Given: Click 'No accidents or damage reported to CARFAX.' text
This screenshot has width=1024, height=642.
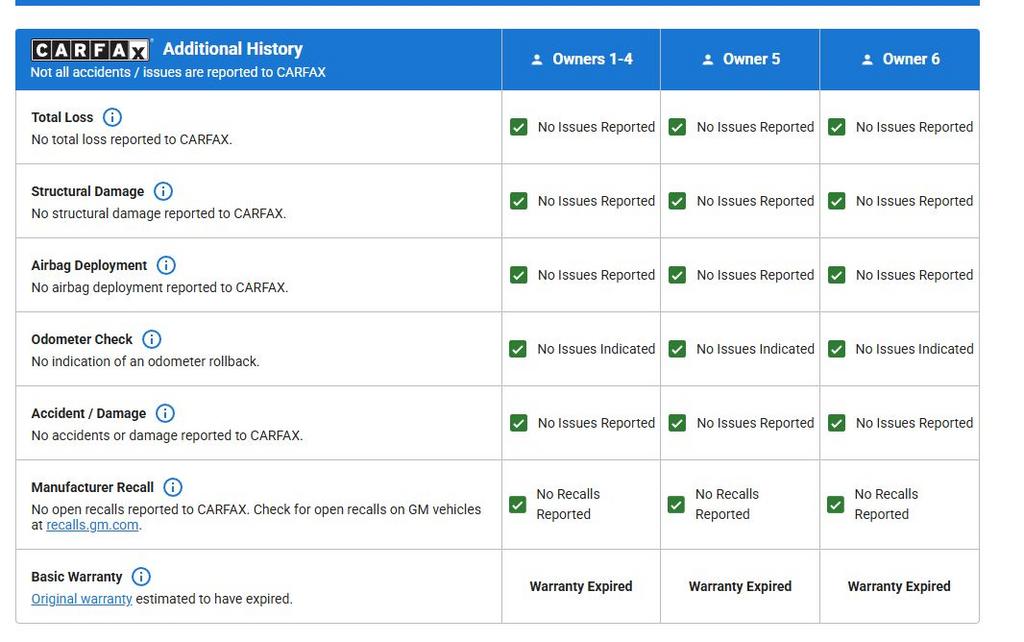Looking at the screenshot, I should point(167,436).
